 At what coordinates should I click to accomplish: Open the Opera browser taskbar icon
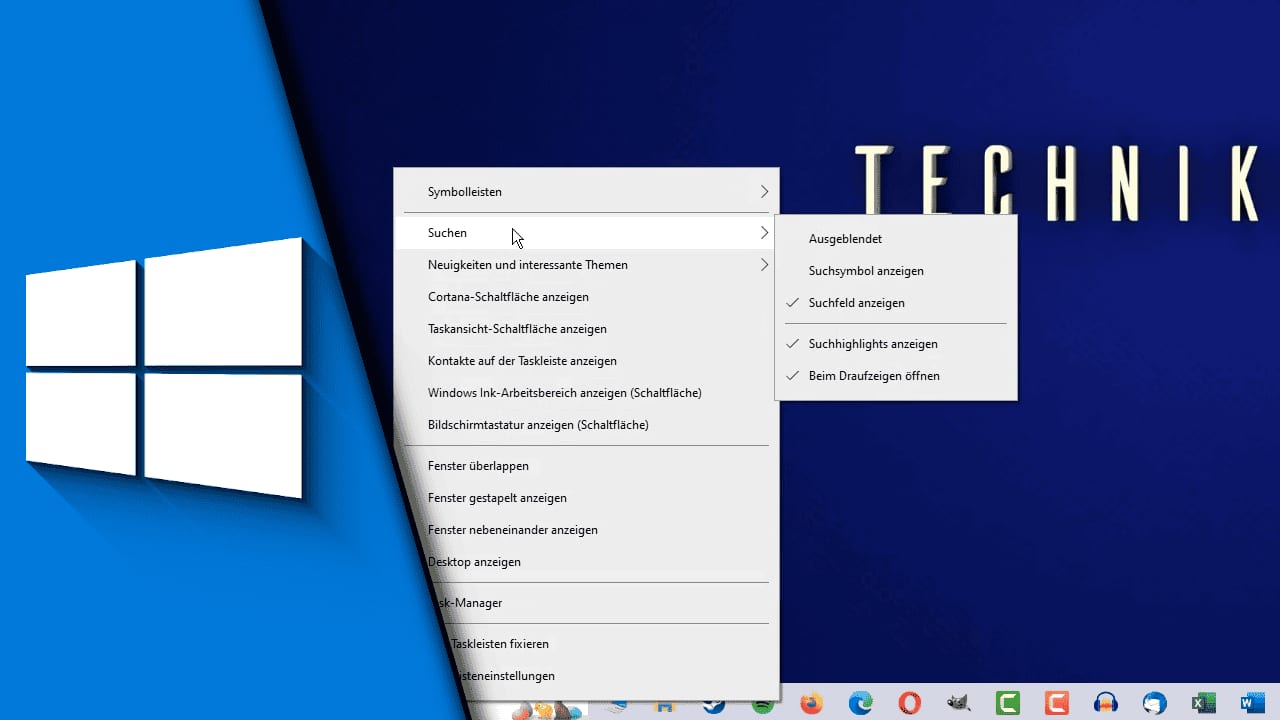(x=909, y=703)
